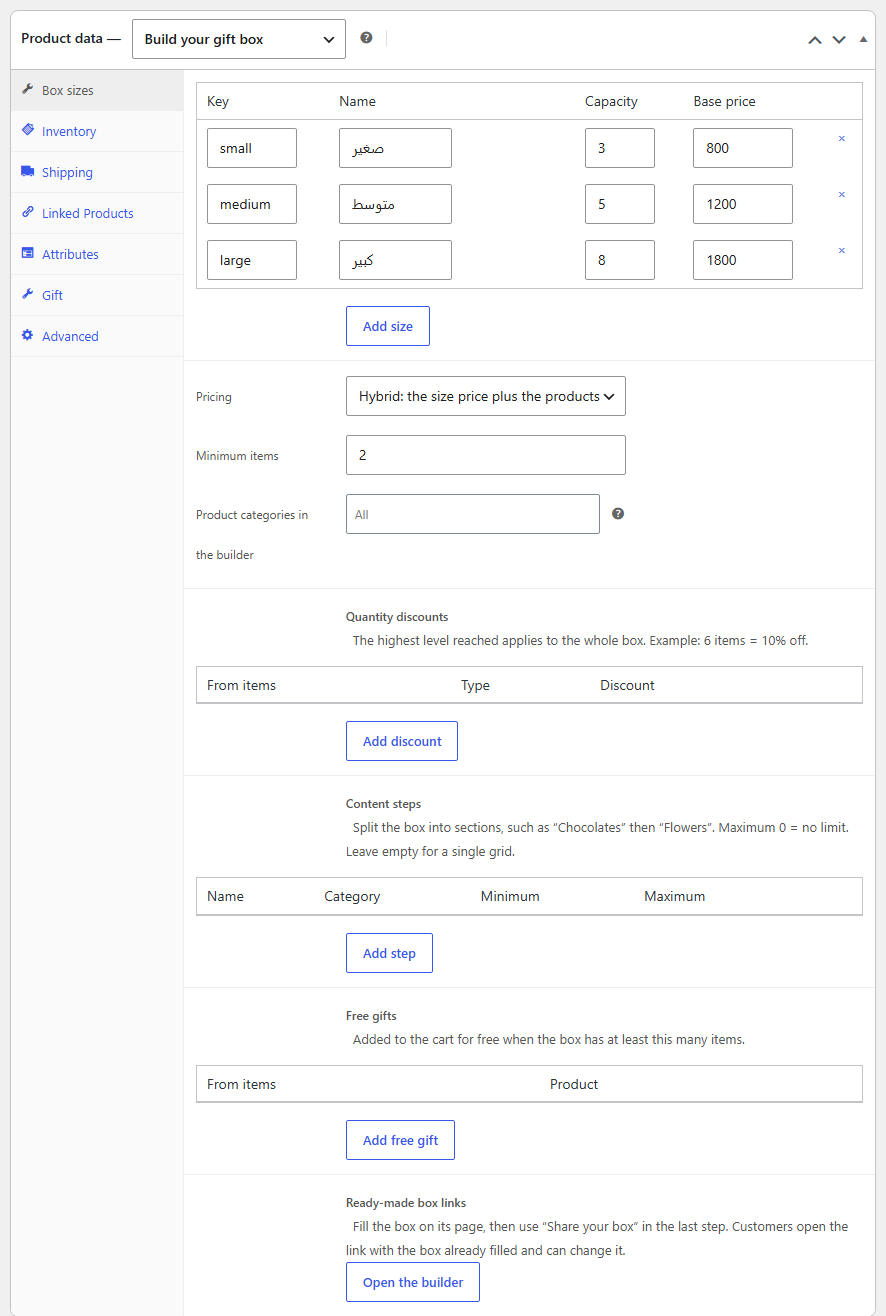Click the Product column header in Free gifts
Screen dimensions: 886x1316
pos(574,1084)
